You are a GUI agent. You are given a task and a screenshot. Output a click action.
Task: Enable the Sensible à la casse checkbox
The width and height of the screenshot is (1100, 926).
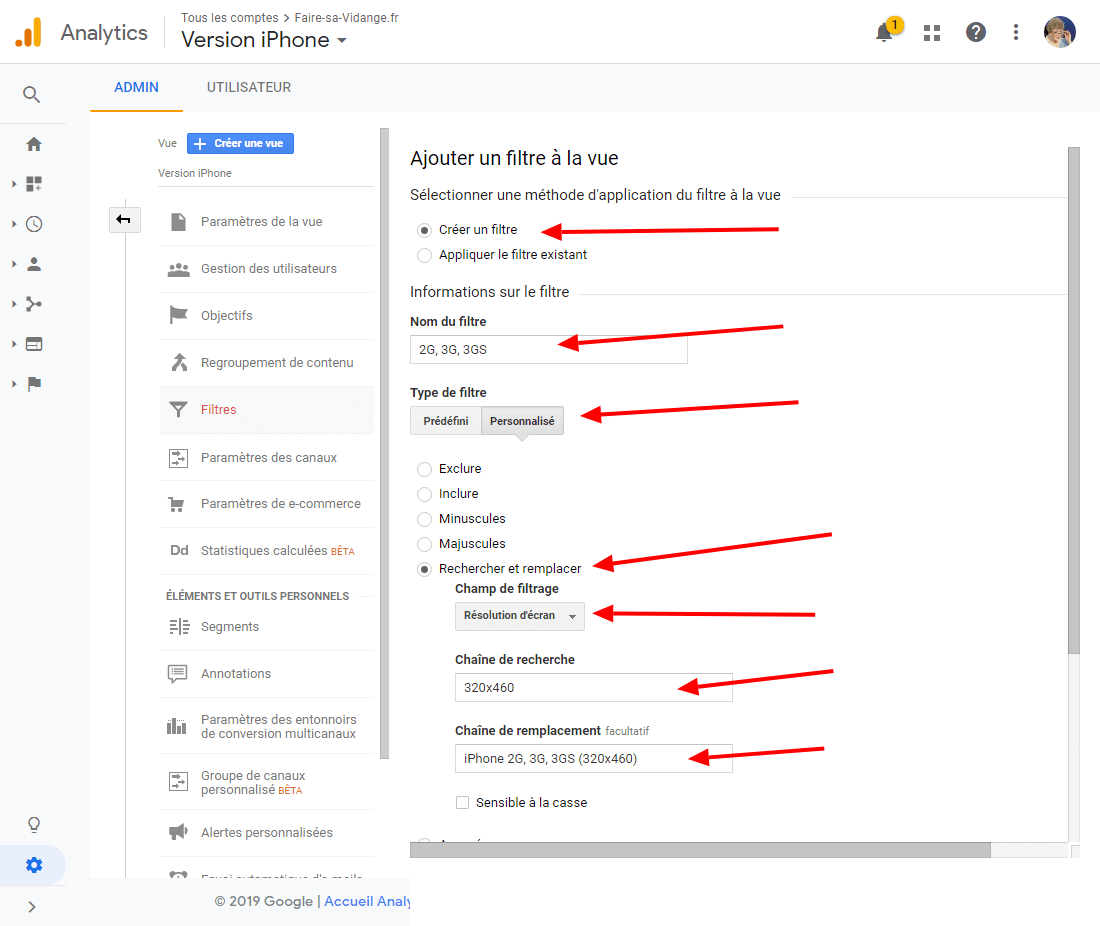tap(462, 803)
